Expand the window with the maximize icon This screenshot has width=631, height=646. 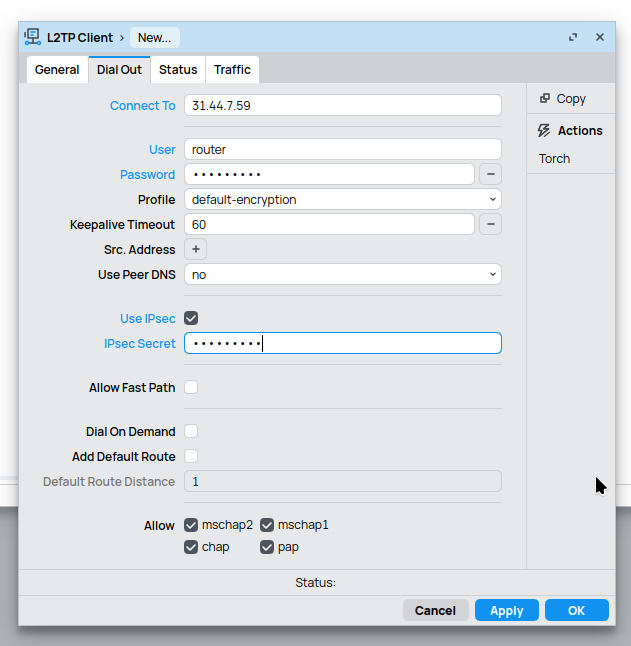pos(573,37)
